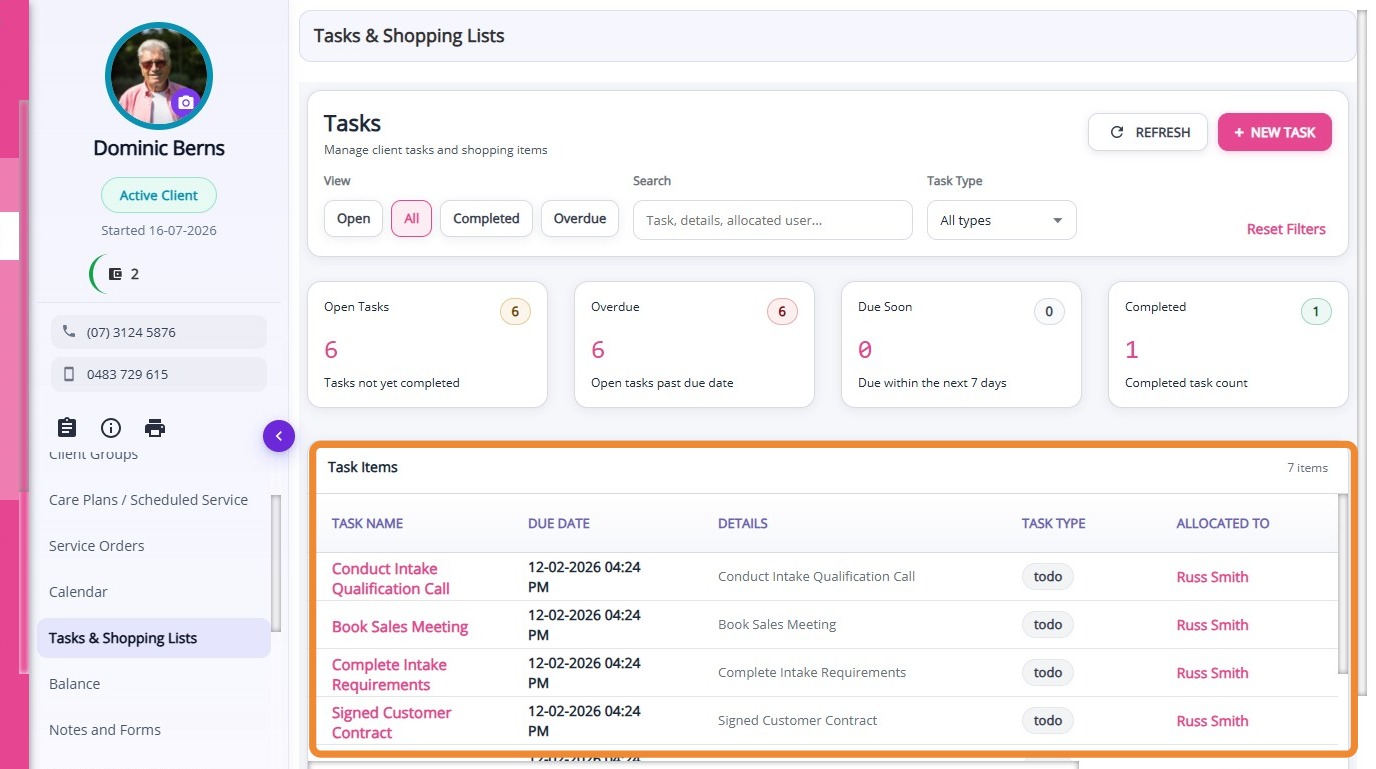1376x769 pixels.
Task: Click the Reset Filters link
Action: pyautogui.click(x=1286, y=229)
